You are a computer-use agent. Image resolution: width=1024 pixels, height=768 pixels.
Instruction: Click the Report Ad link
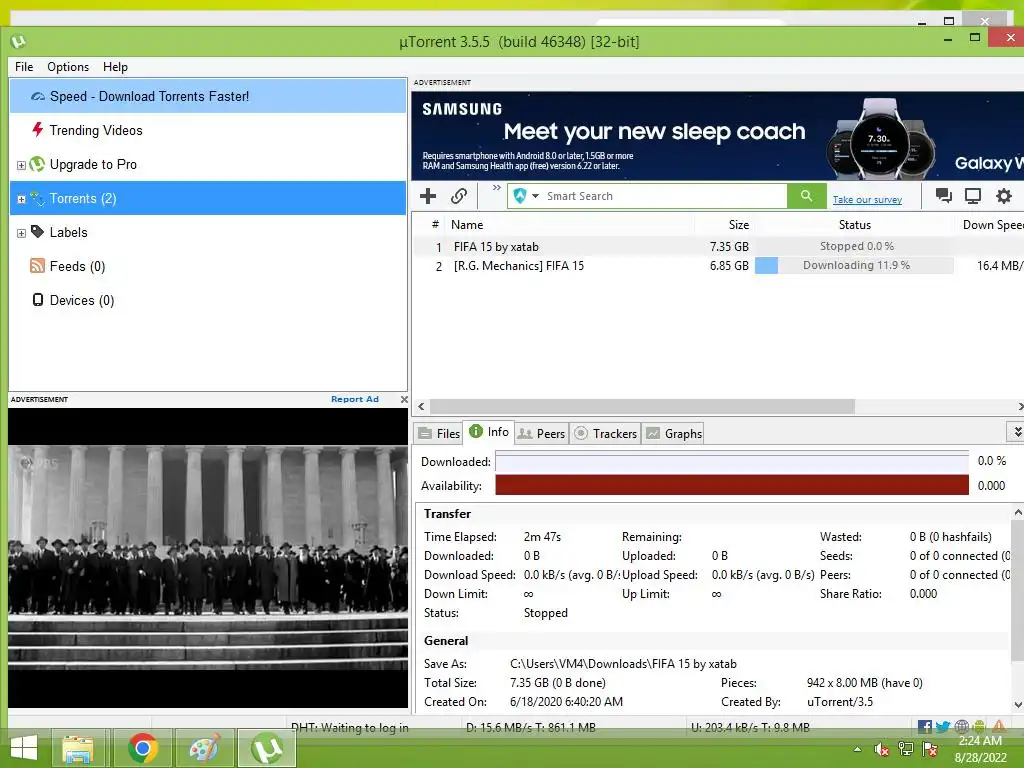[x=355, y=399]
